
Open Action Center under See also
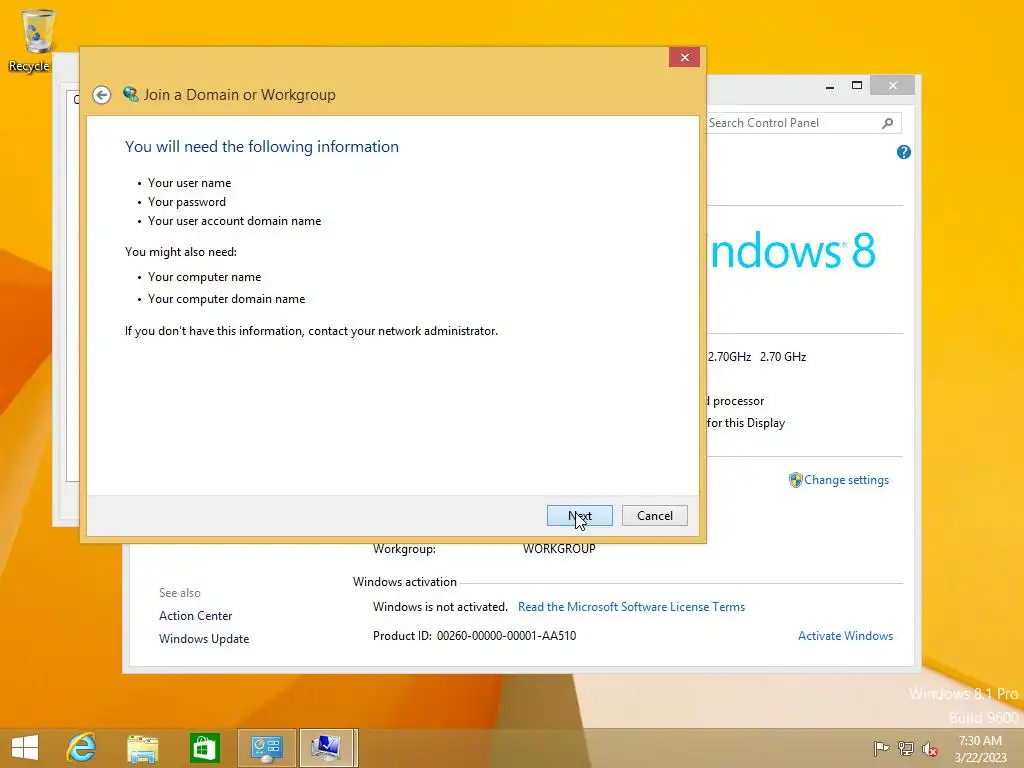point(195,616)
